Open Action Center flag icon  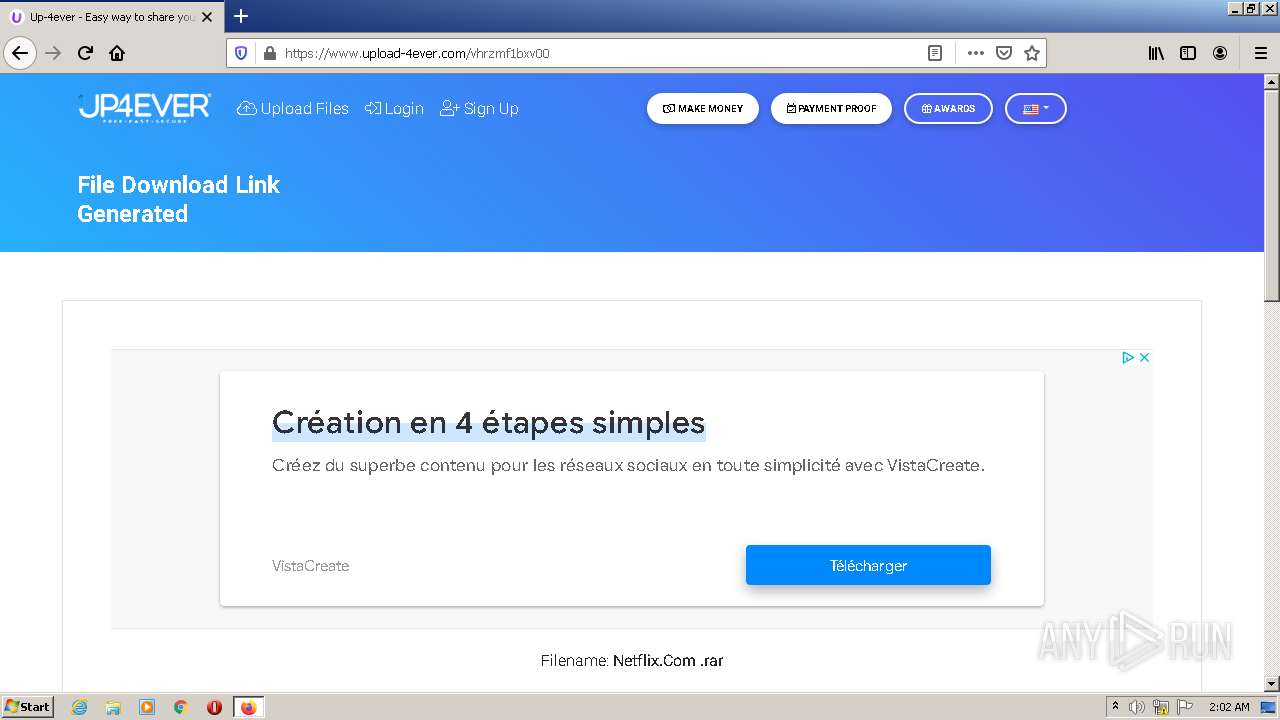(x=1185, y=707)
